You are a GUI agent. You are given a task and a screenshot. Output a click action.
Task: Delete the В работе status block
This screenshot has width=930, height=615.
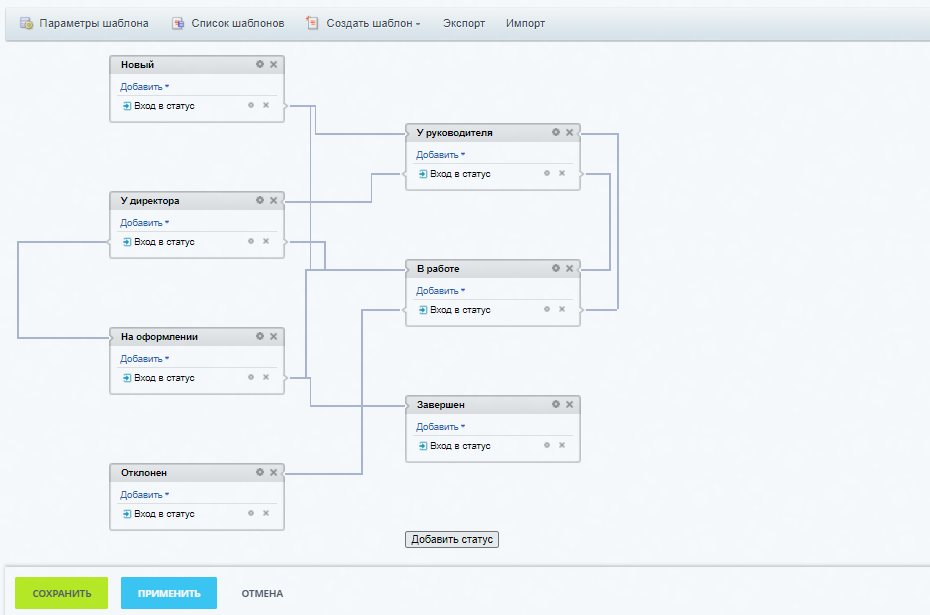click(569, 268)
